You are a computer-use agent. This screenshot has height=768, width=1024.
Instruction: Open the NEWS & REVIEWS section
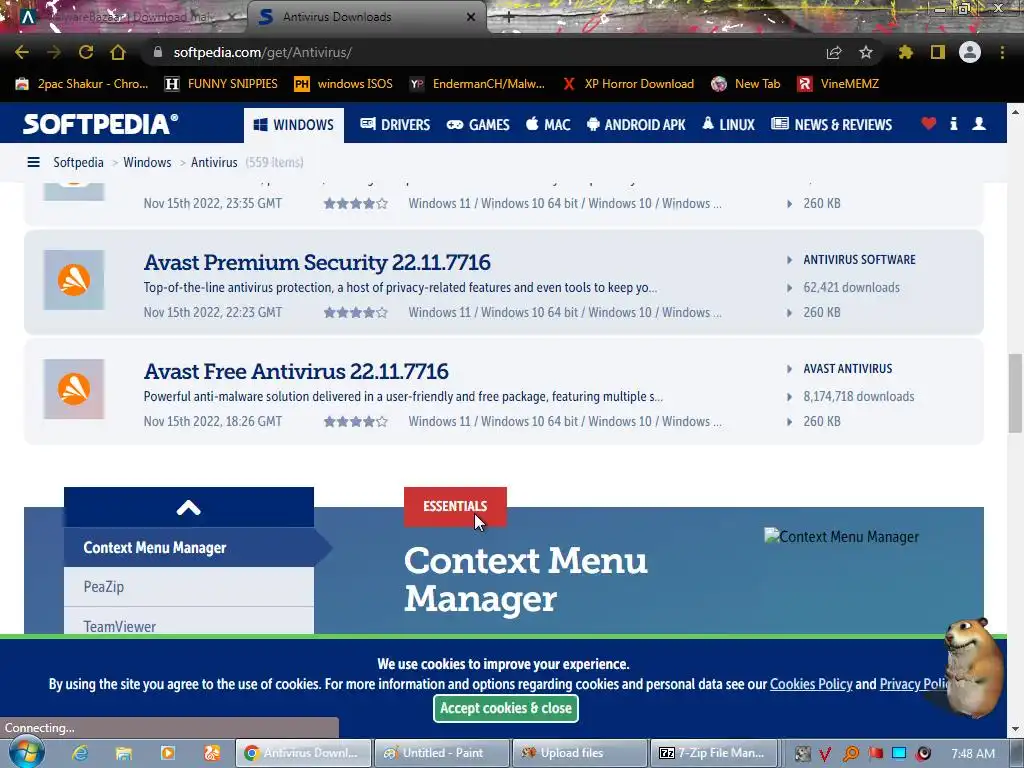coord(831,125)
